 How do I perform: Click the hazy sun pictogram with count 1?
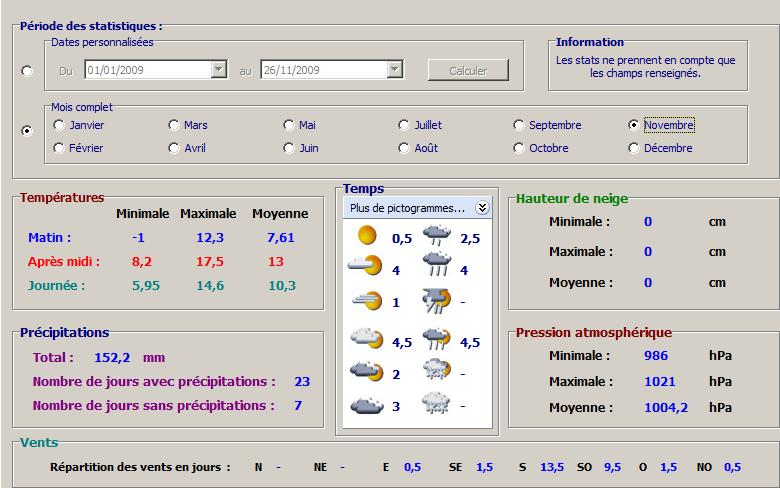click(x=367, y=299)
